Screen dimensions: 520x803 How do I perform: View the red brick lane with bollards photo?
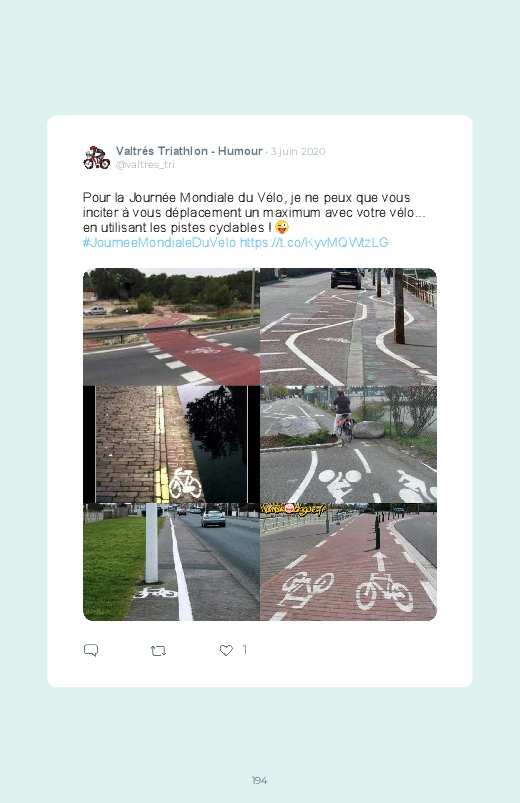pos(348,562)
